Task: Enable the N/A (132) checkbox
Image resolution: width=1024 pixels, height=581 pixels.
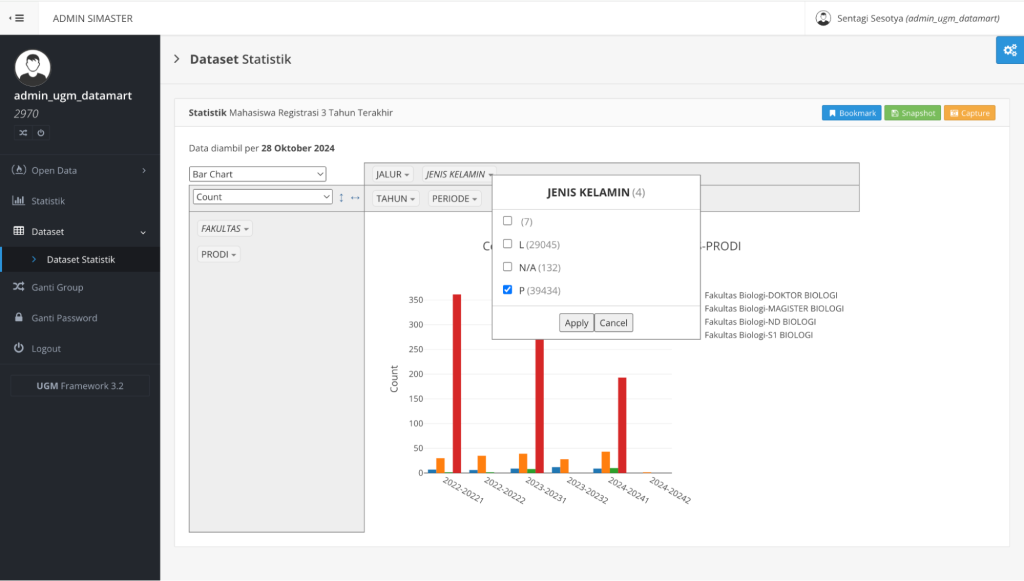Action: 508,267
